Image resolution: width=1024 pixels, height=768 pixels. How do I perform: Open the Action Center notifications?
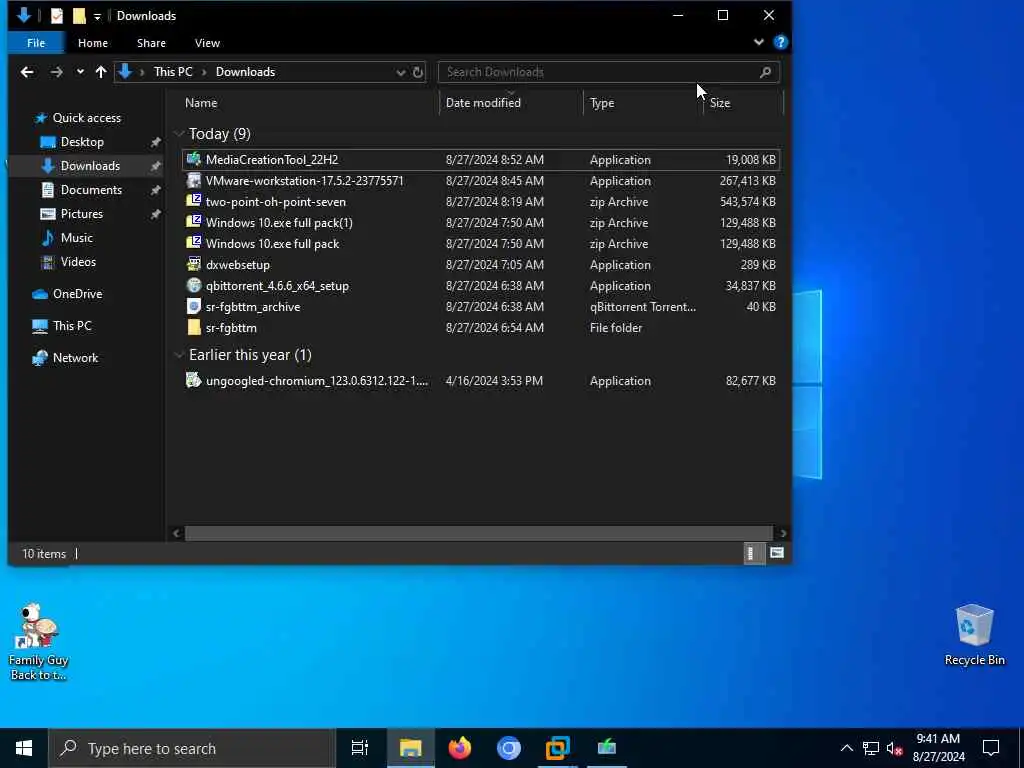[991, 748]
